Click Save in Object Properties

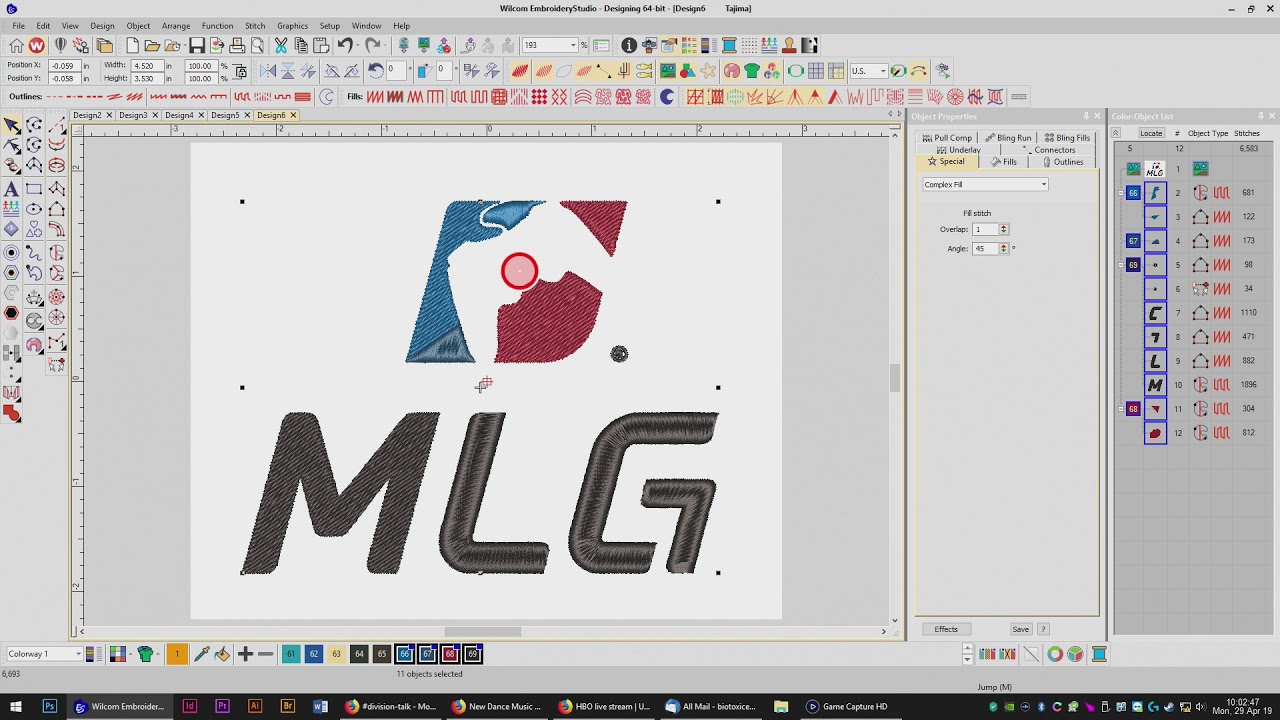1020,629
